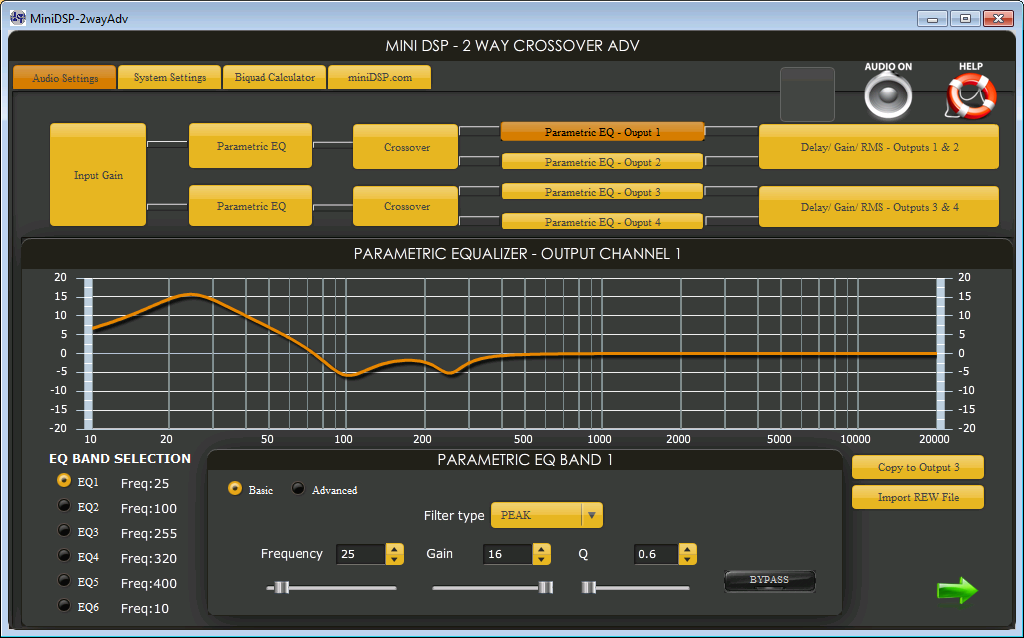Viewport: 1024px width, 638px height.
Task: Click the Freq:400 label of EQ5
Action: [149, 583]
